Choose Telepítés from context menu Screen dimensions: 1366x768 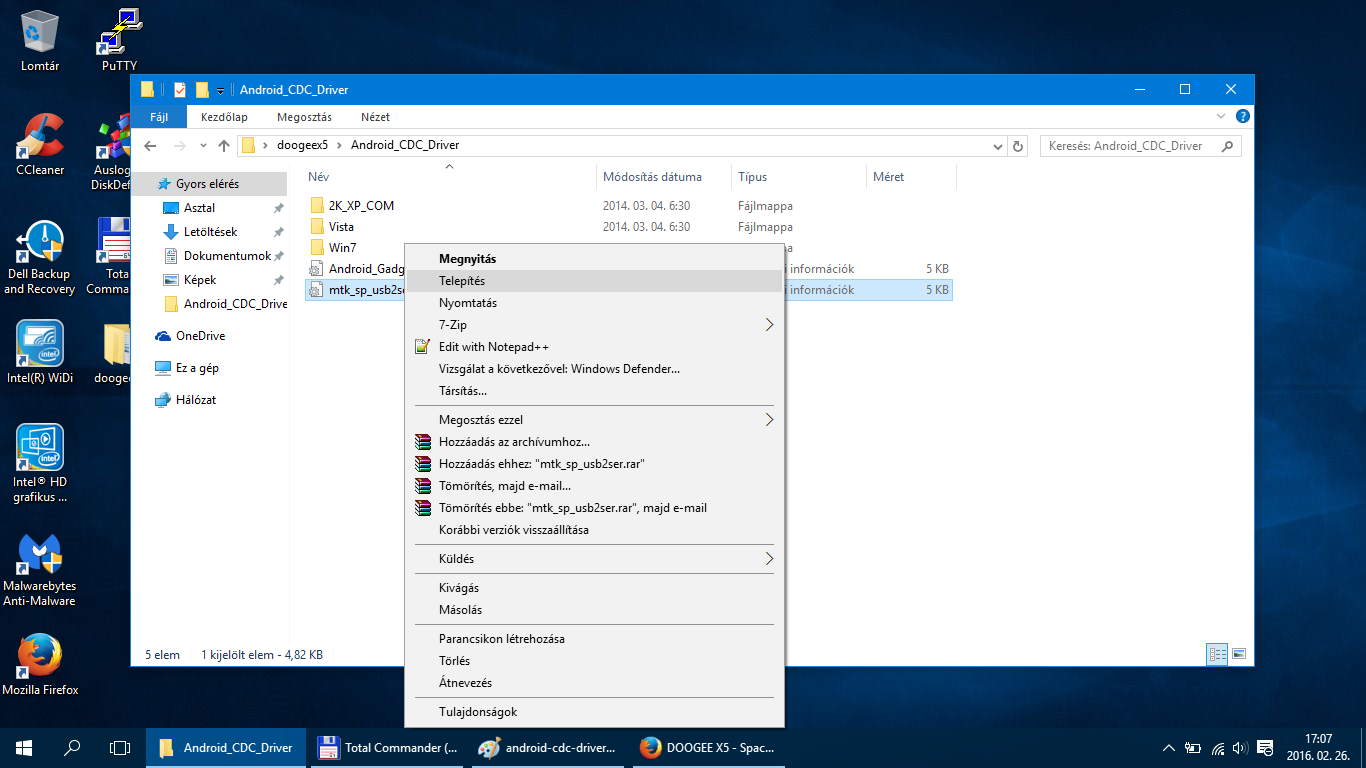point(594,281)
